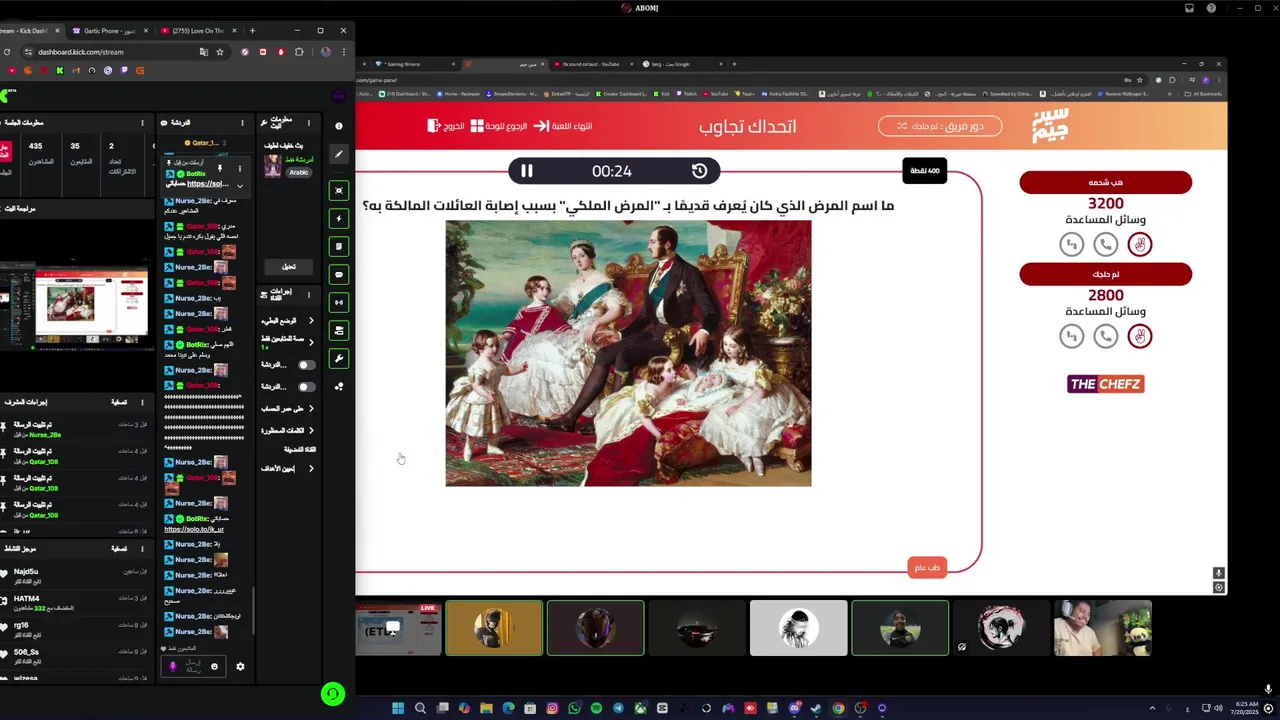
Task: Click تصفية filter in moderator actions panel
Action: (118, 402)
